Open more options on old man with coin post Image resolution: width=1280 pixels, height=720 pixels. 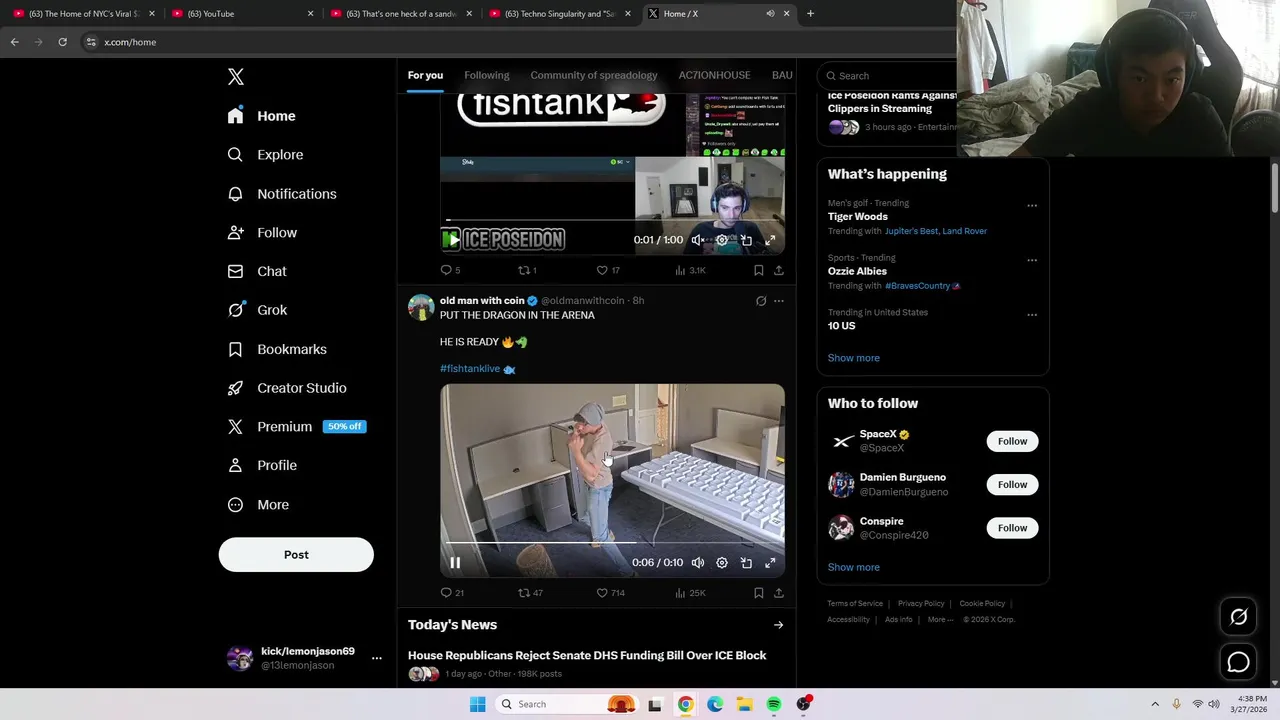[779, 301]
